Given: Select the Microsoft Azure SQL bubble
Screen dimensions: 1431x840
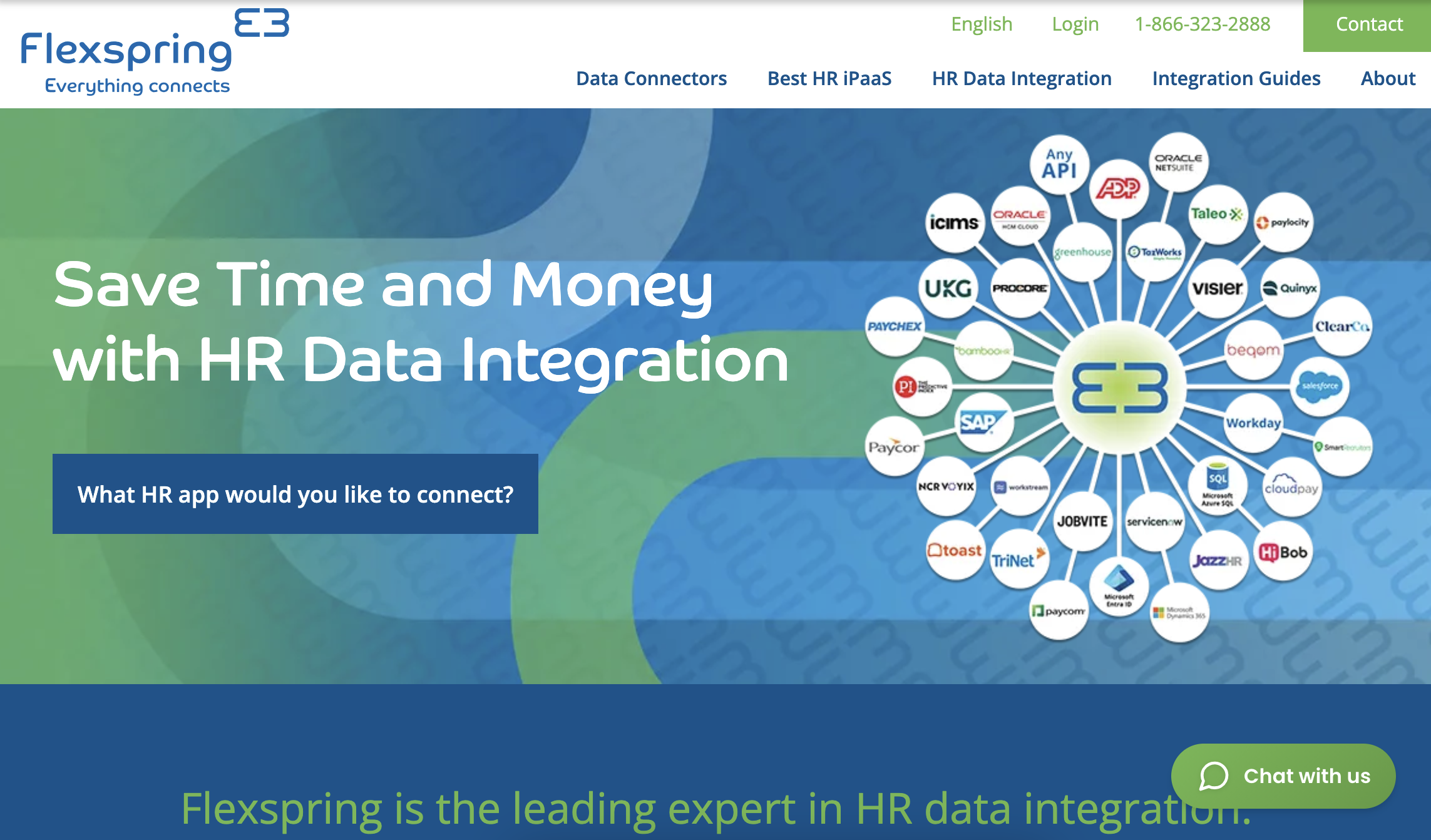Looking at the screenshot, I should tap(1217, 486).
